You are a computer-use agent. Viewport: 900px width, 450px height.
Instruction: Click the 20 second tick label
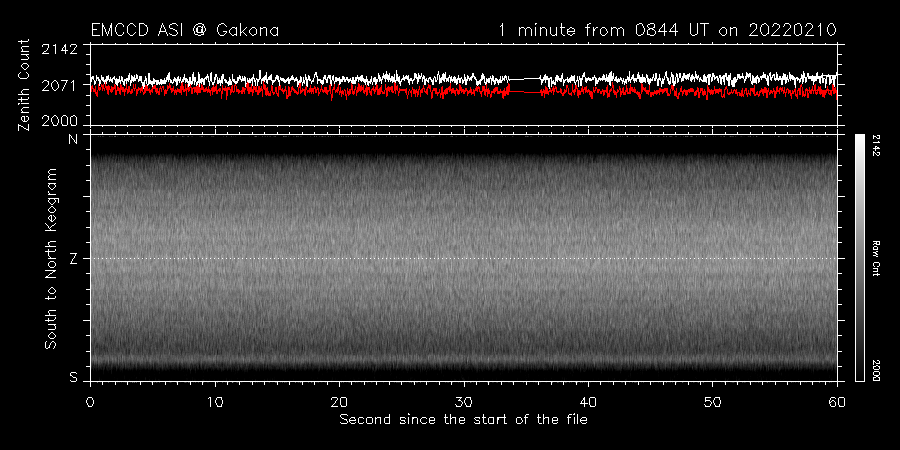point(339,400)
